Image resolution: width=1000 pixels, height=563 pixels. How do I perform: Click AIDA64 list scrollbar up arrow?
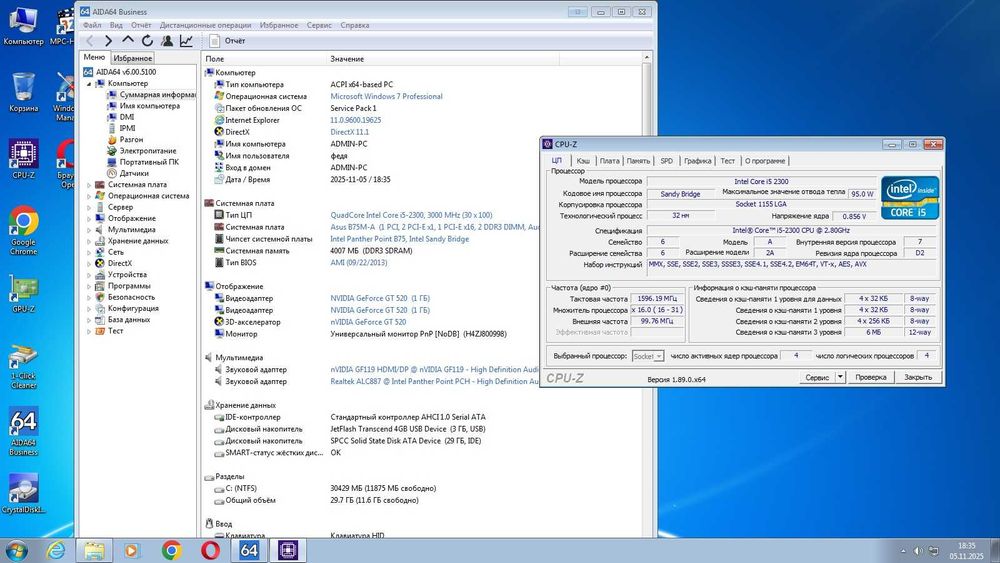click(x=647, y=58)
